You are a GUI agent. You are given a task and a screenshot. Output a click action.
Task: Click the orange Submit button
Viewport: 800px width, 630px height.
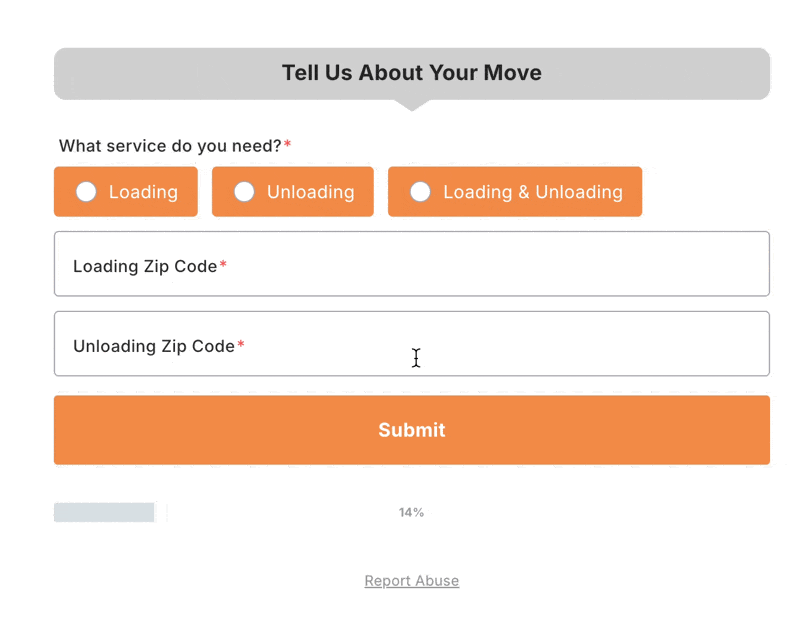click(x=411, y=430)
